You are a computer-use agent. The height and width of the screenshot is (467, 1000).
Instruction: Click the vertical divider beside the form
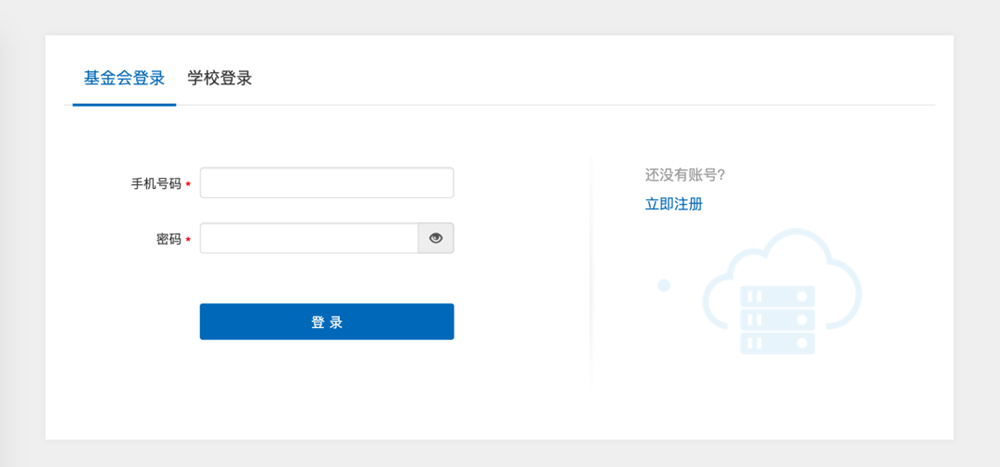[x=591, y=270]
